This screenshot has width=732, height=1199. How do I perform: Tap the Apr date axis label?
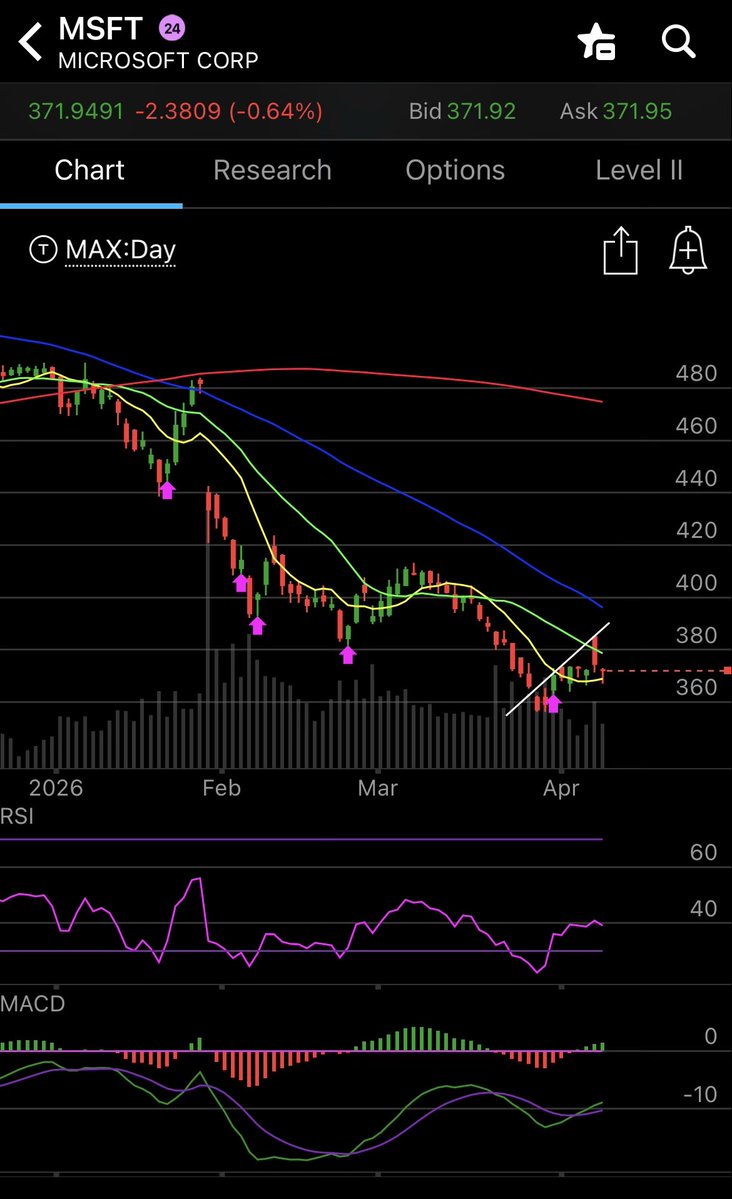561,788
